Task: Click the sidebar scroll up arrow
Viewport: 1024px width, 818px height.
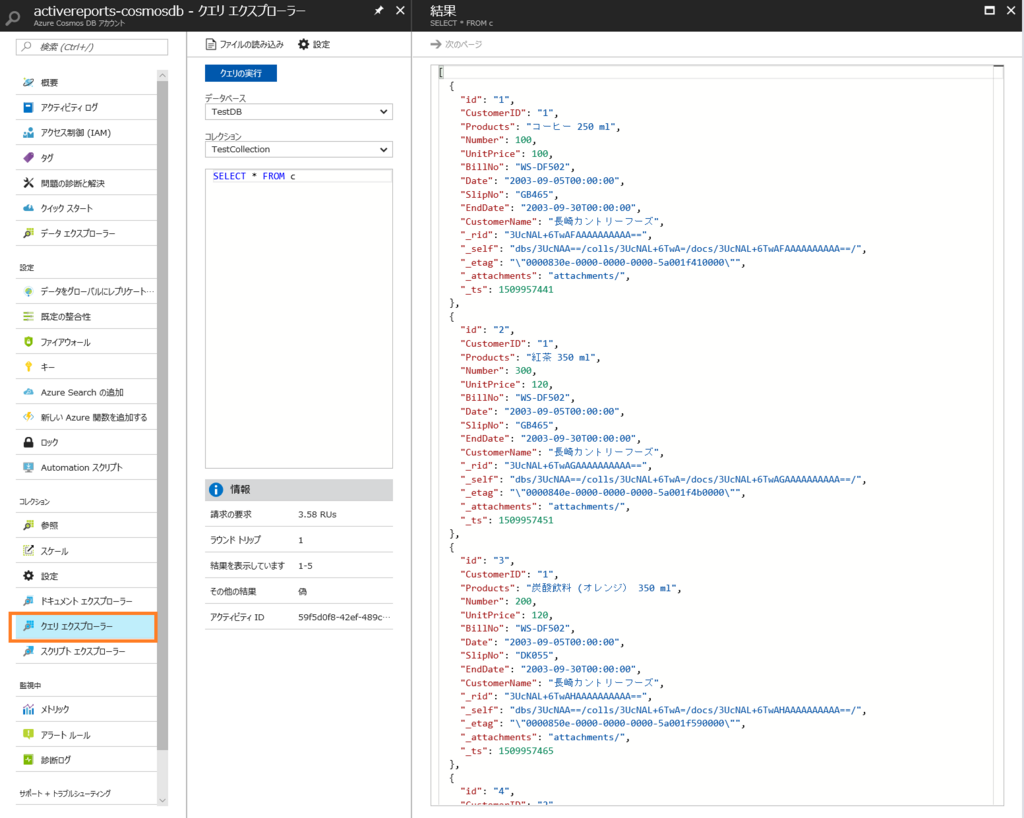Action: [x=163, y=76]
